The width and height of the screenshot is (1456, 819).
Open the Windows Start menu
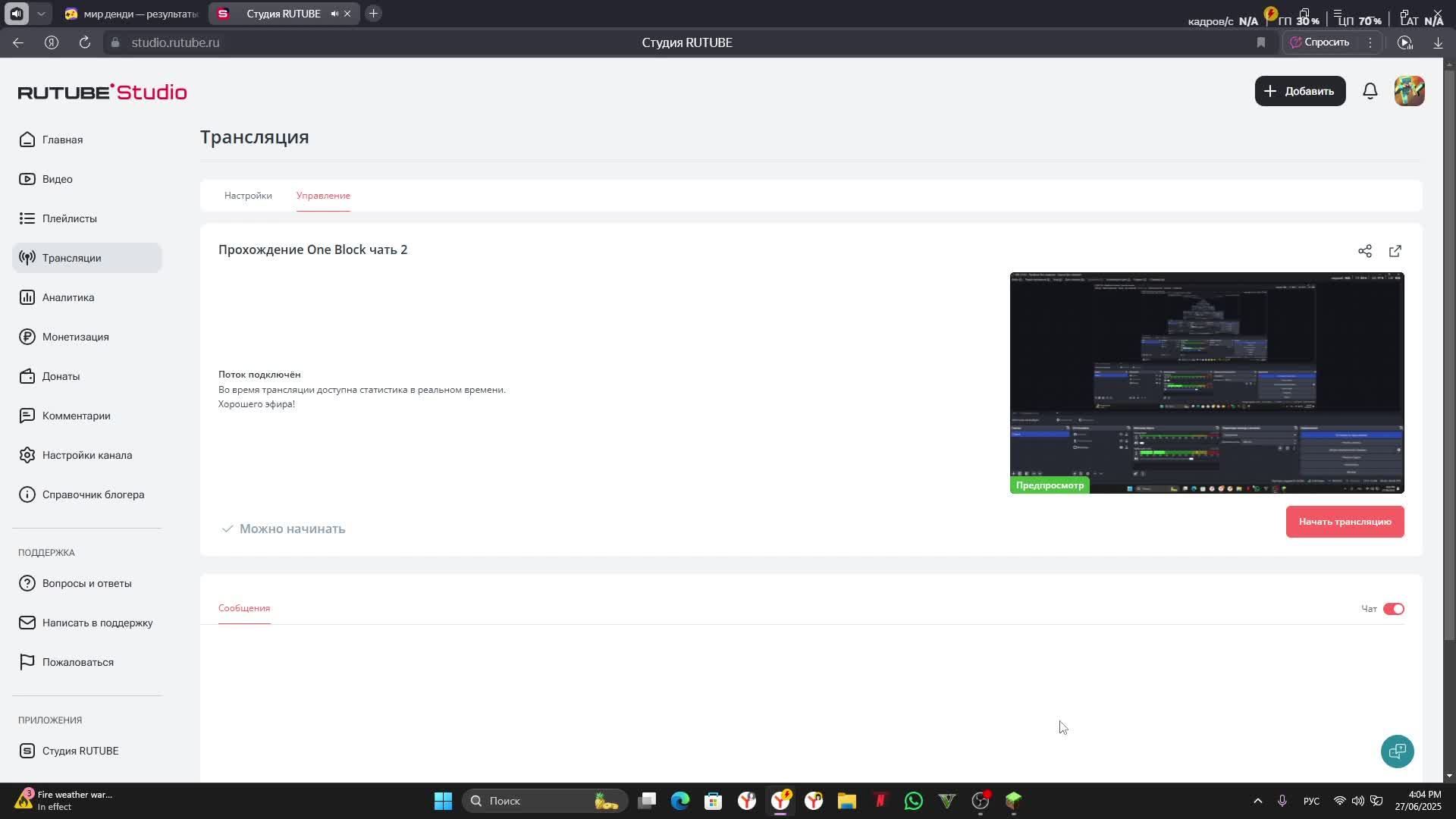tap(443, 801)
